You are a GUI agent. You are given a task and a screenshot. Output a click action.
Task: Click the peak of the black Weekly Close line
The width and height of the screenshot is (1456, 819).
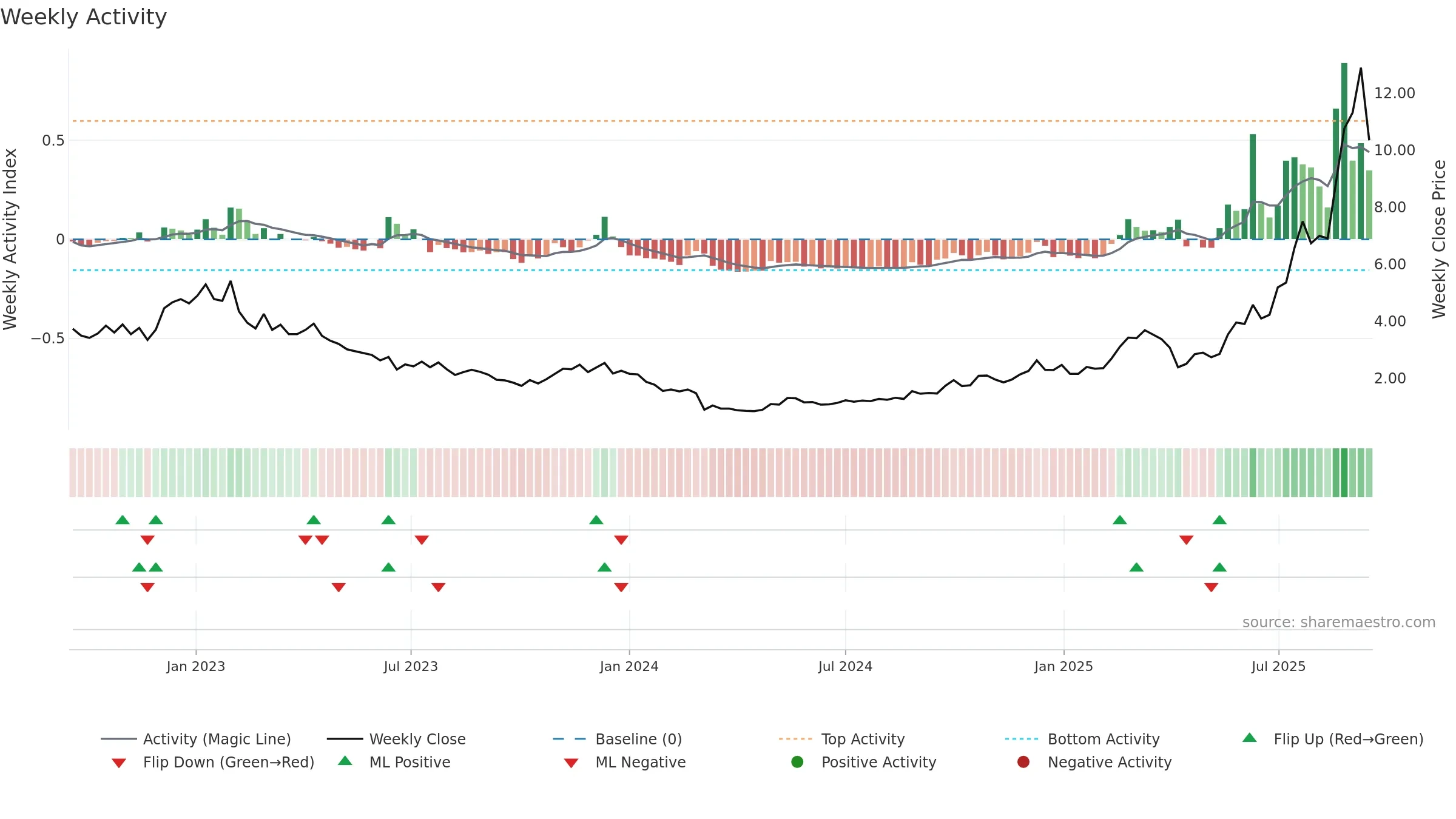(x=1361, y=69)
